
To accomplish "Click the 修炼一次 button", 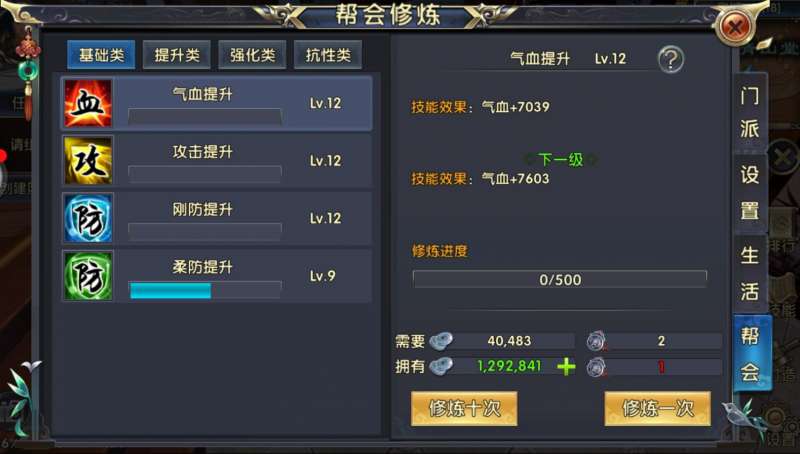I will [x=658, y=409].
